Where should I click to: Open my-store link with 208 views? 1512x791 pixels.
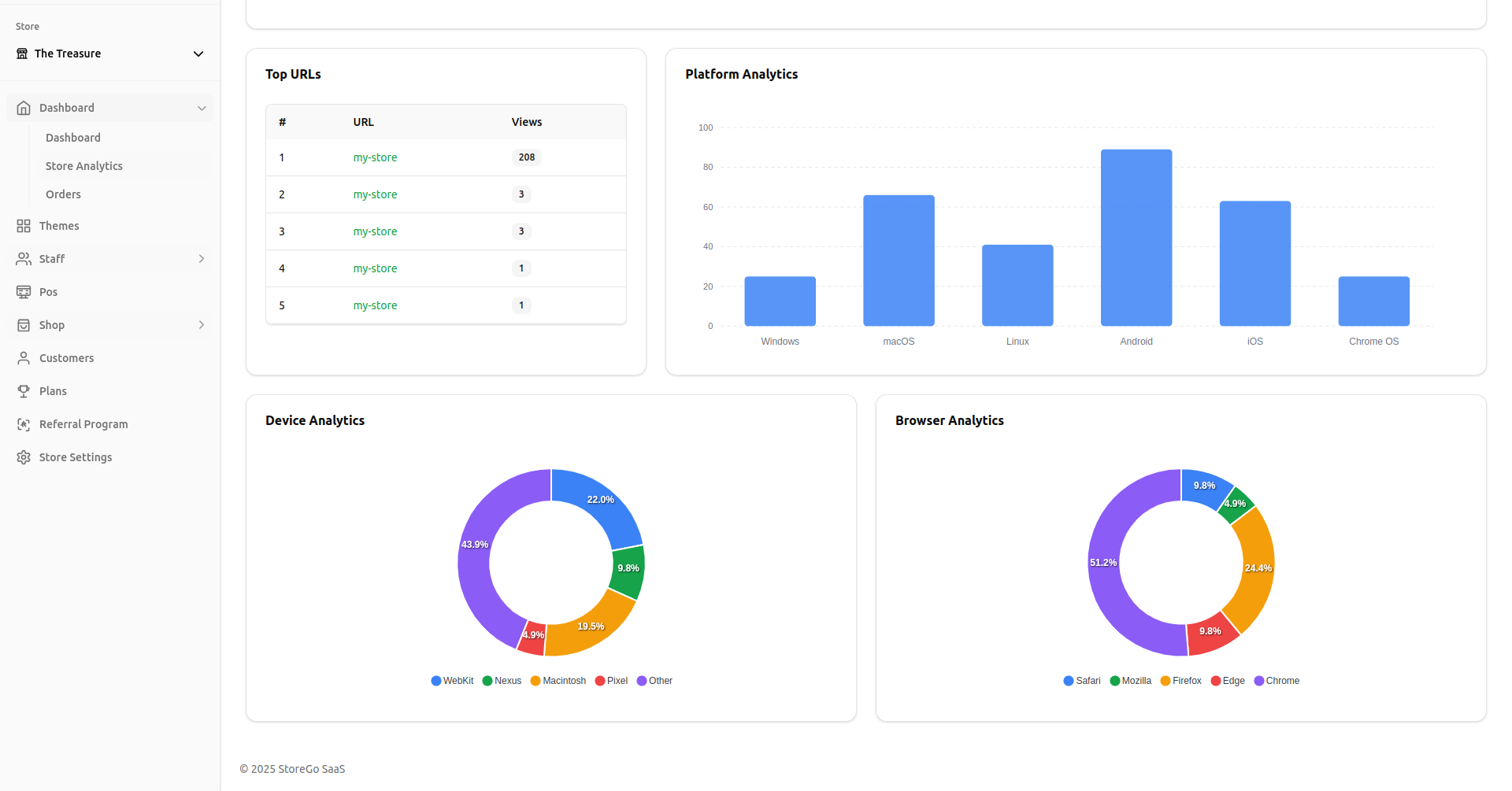[x=375, y=157]
